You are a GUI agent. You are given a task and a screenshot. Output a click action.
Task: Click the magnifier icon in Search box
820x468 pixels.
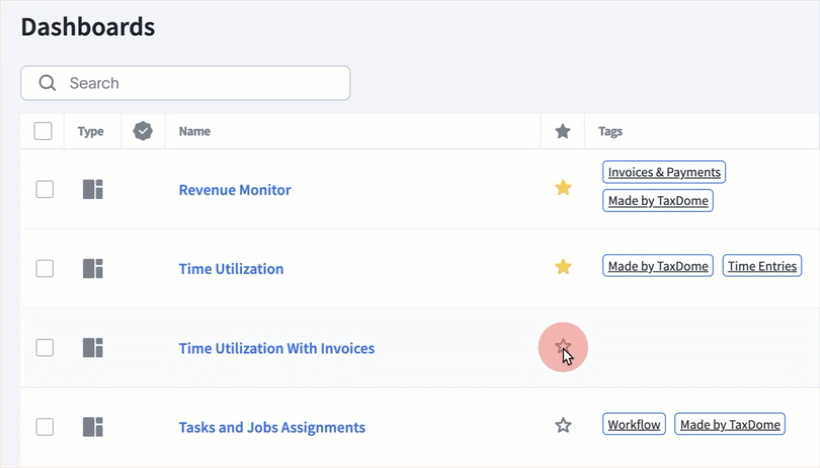(47, 83)
